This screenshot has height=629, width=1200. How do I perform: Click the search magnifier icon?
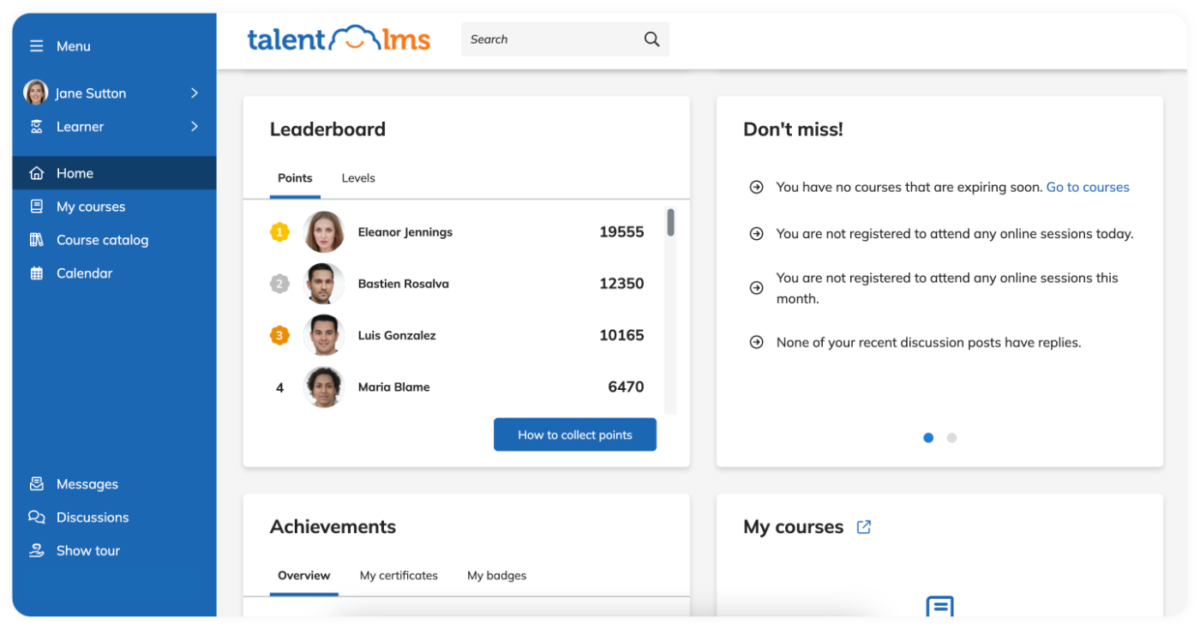(x=651, y=39)
